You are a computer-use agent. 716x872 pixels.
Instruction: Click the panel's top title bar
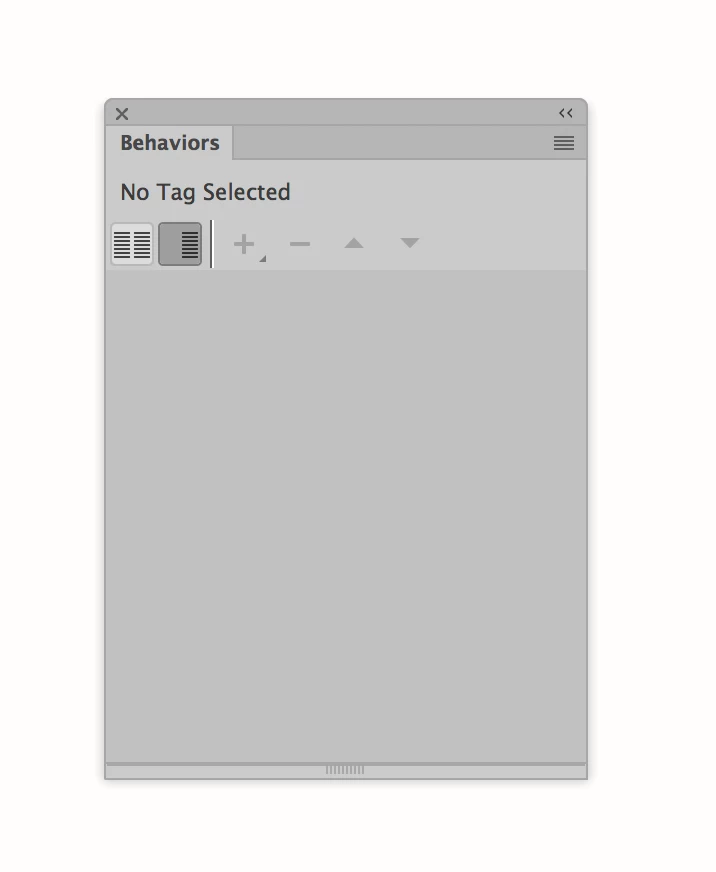345,113
